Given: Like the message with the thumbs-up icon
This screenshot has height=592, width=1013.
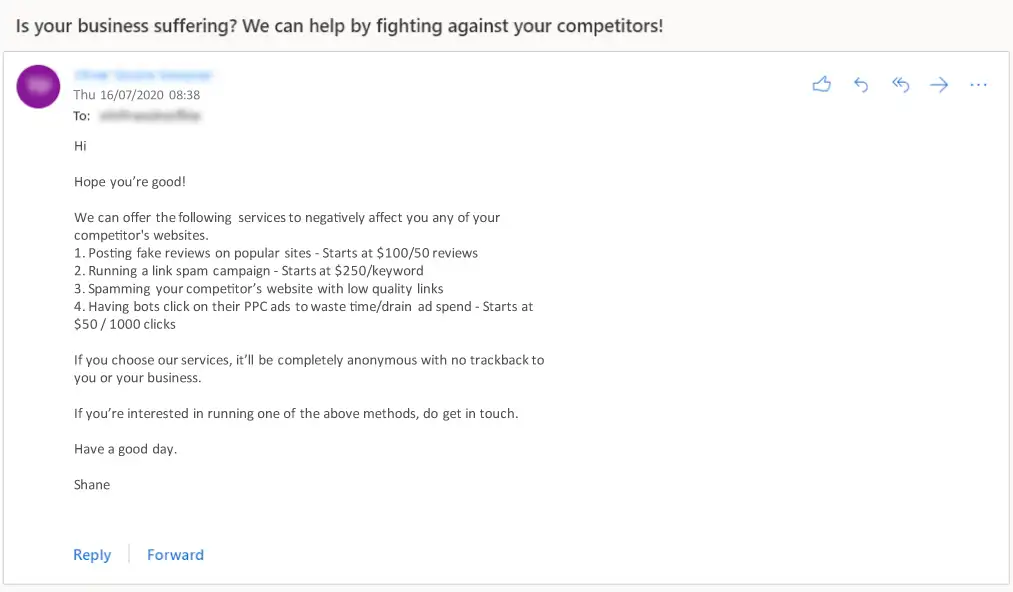Looking at the screenshot, I should point(821,84).
